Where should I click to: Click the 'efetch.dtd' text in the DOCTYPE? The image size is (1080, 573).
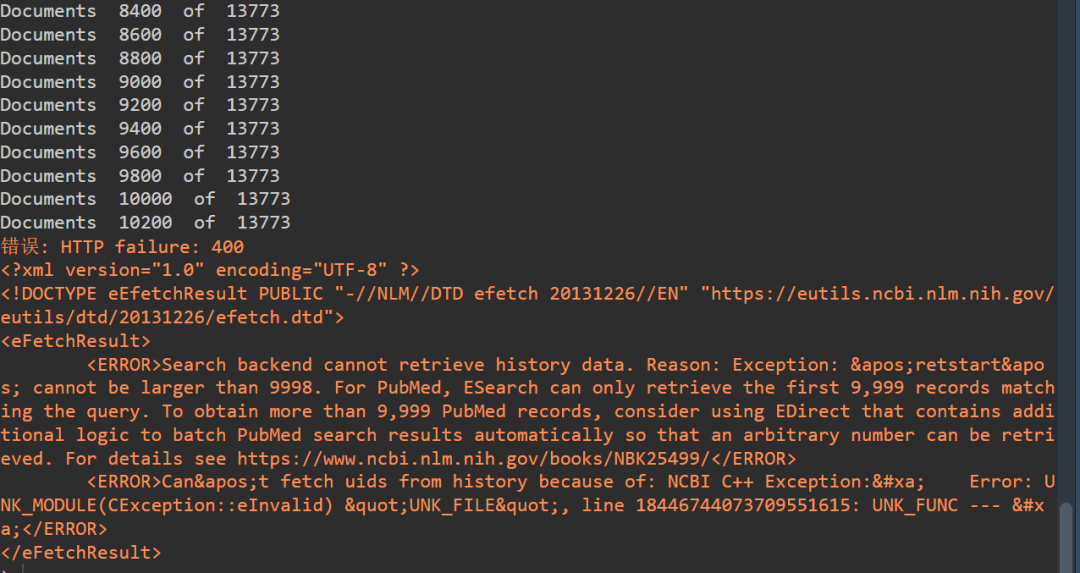tap(269, 317)
